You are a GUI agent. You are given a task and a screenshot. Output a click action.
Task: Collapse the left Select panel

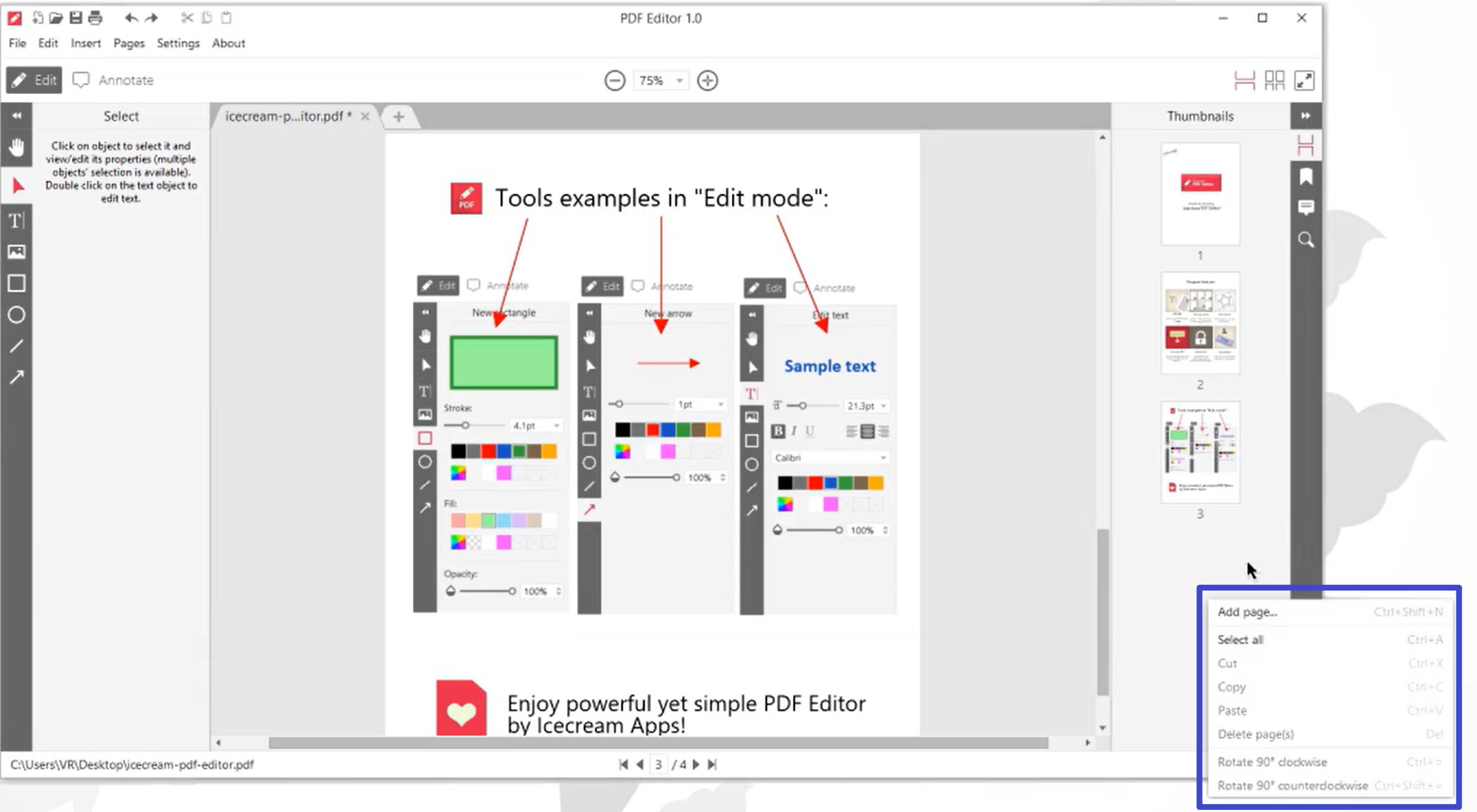pos(17,116)
